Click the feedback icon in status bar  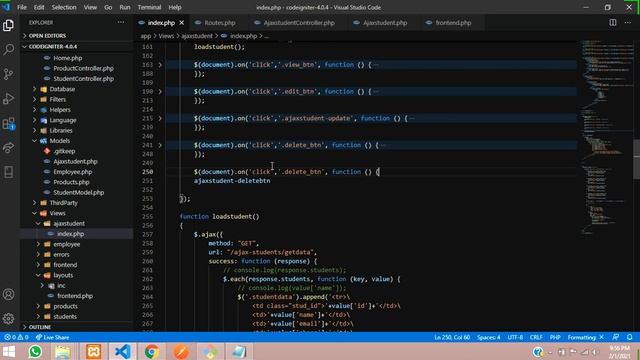[x=616, y=337]
